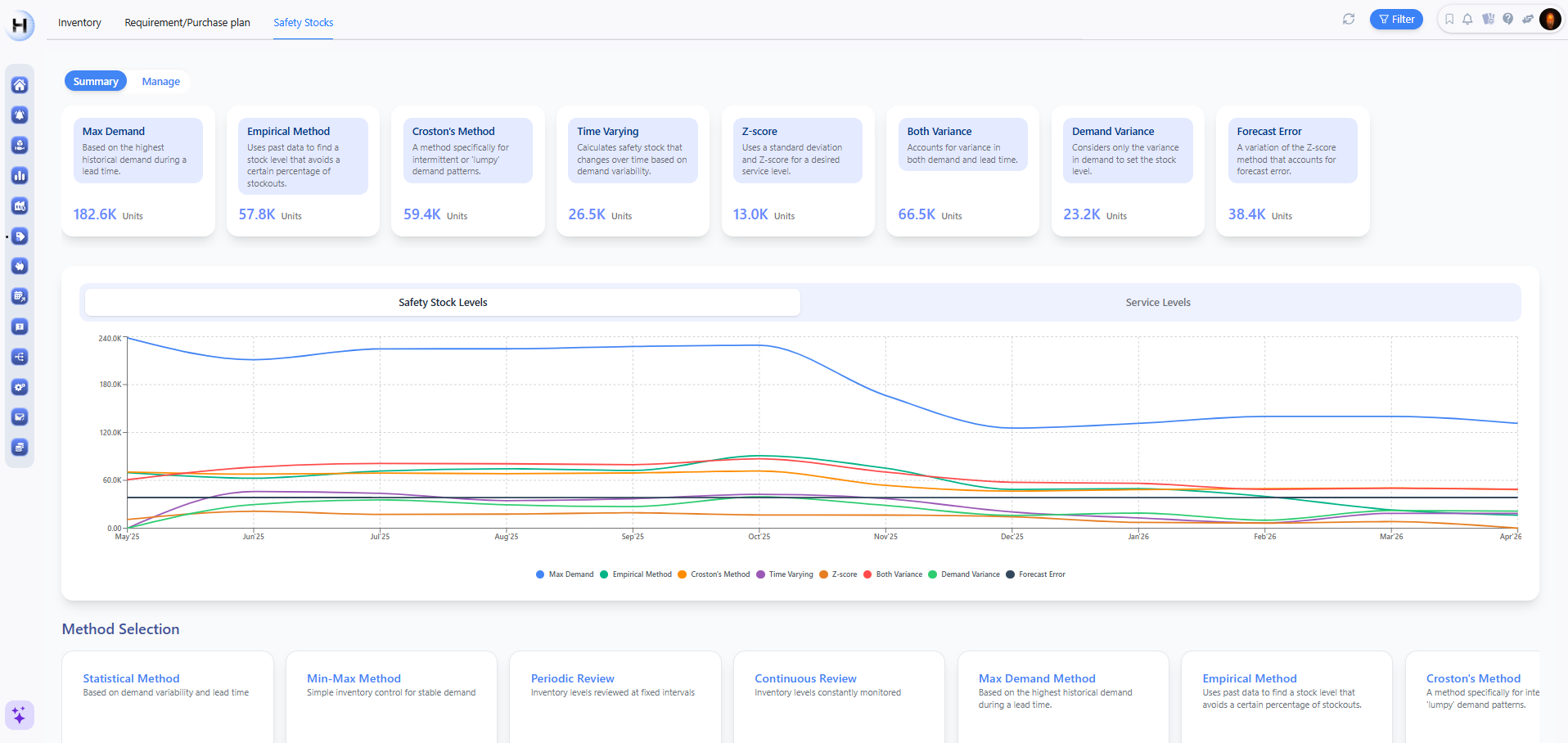Go to the Inventory tab
The height and width of the screenshot is (743, 1568).
tap(79, 23)
